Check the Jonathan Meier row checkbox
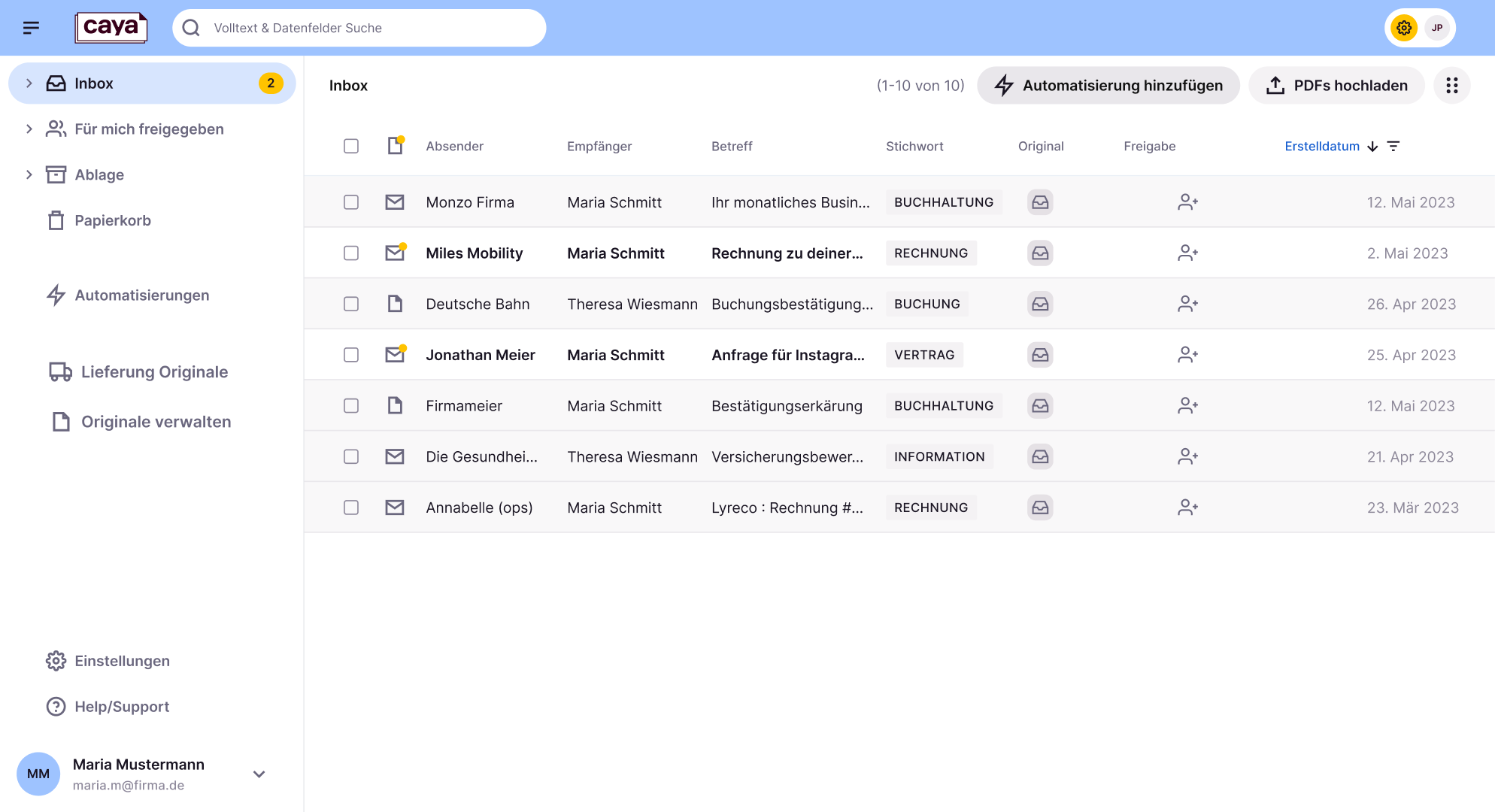The image size is (1495, 812). pos(351,355)
